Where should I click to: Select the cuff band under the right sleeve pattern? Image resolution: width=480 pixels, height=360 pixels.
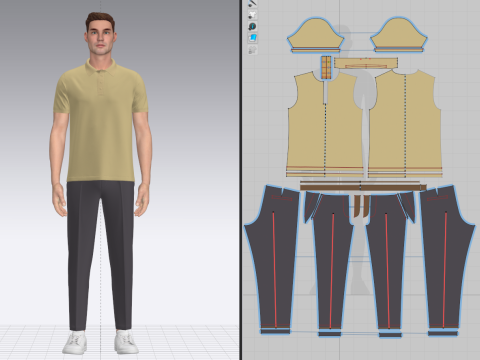[399, 50]
